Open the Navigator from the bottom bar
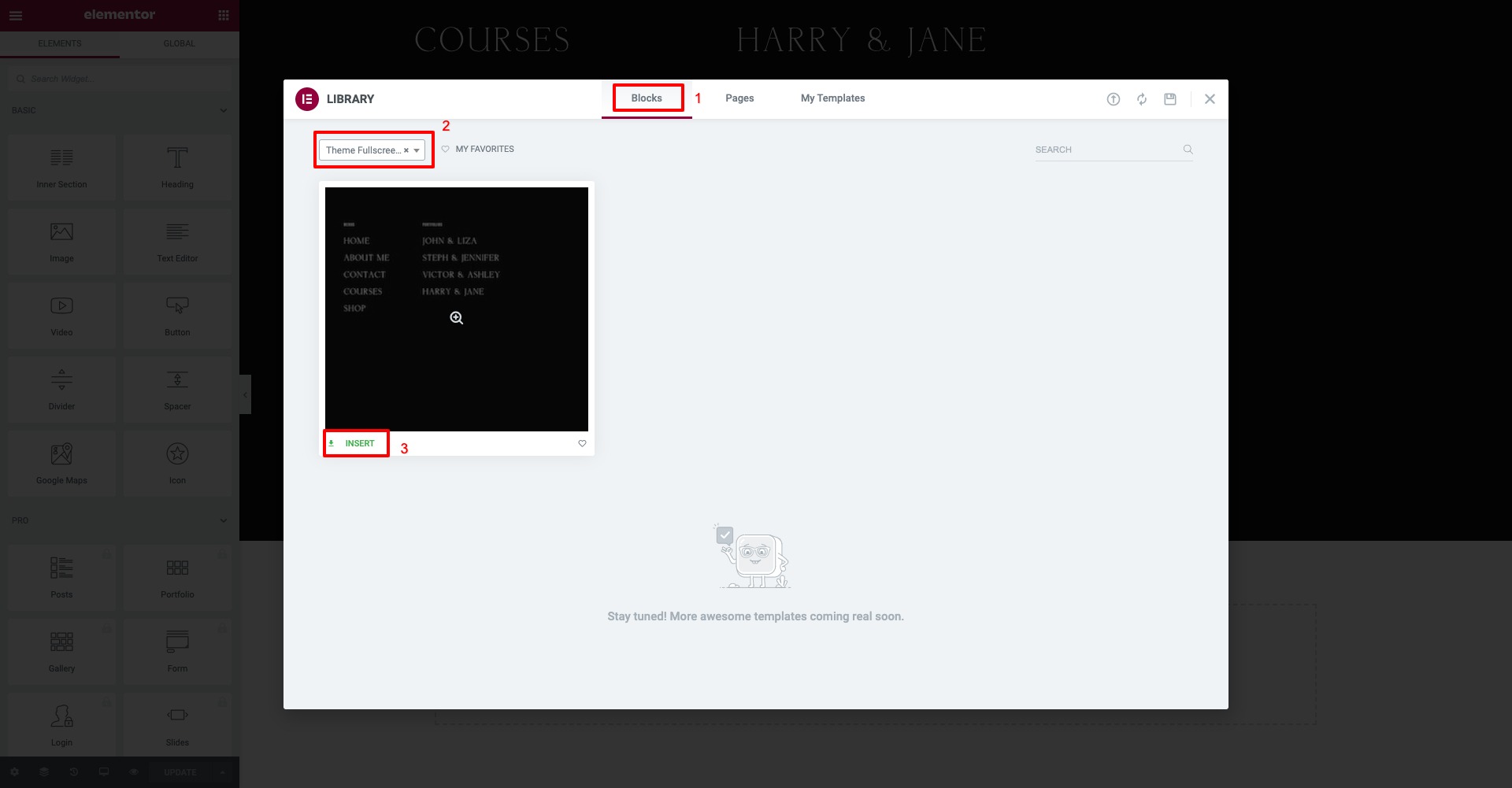1512x788 pixels. point(45,771)
